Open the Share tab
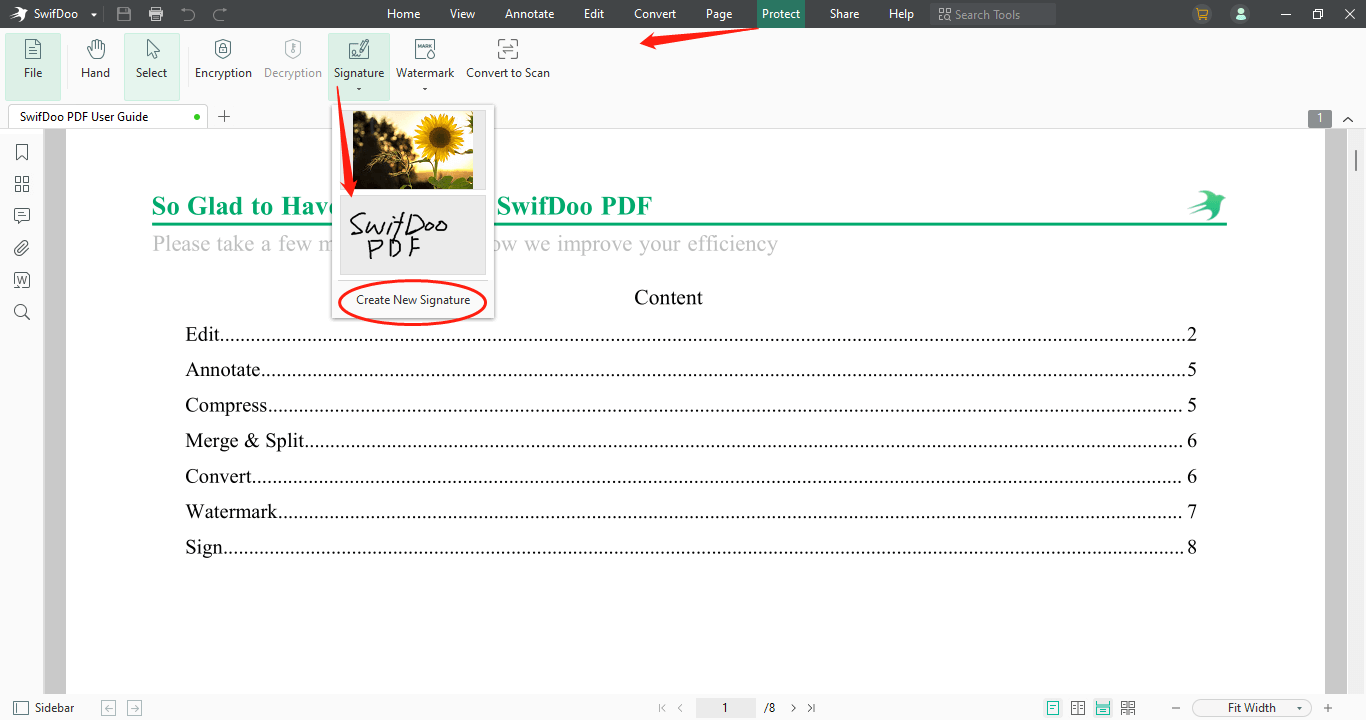This screenshot has height=720, width=1366. (x=845, y=14)
